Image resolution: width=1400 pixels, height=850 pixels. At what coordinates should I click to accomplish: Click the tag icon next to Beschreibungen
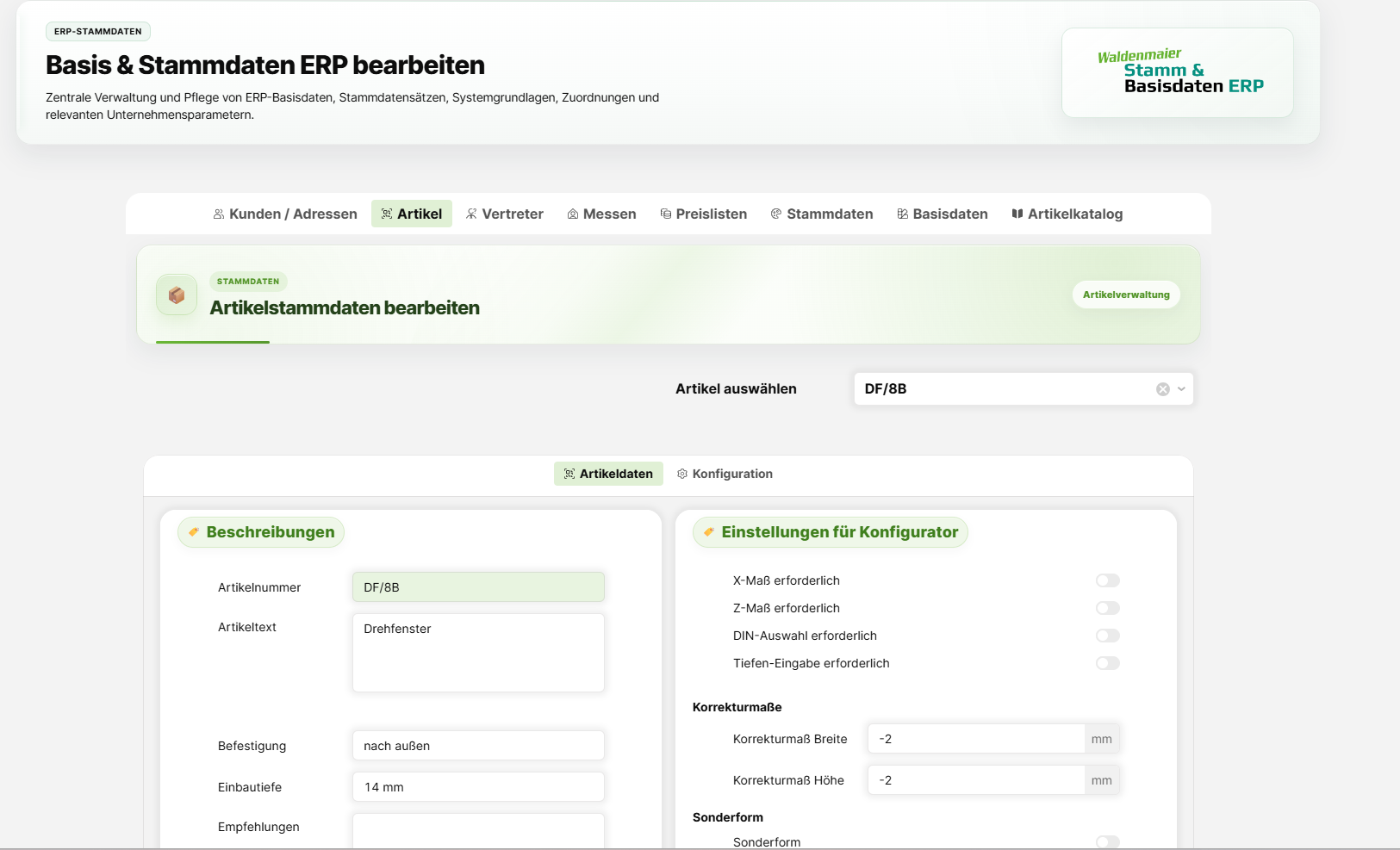(x=194, y=532)
